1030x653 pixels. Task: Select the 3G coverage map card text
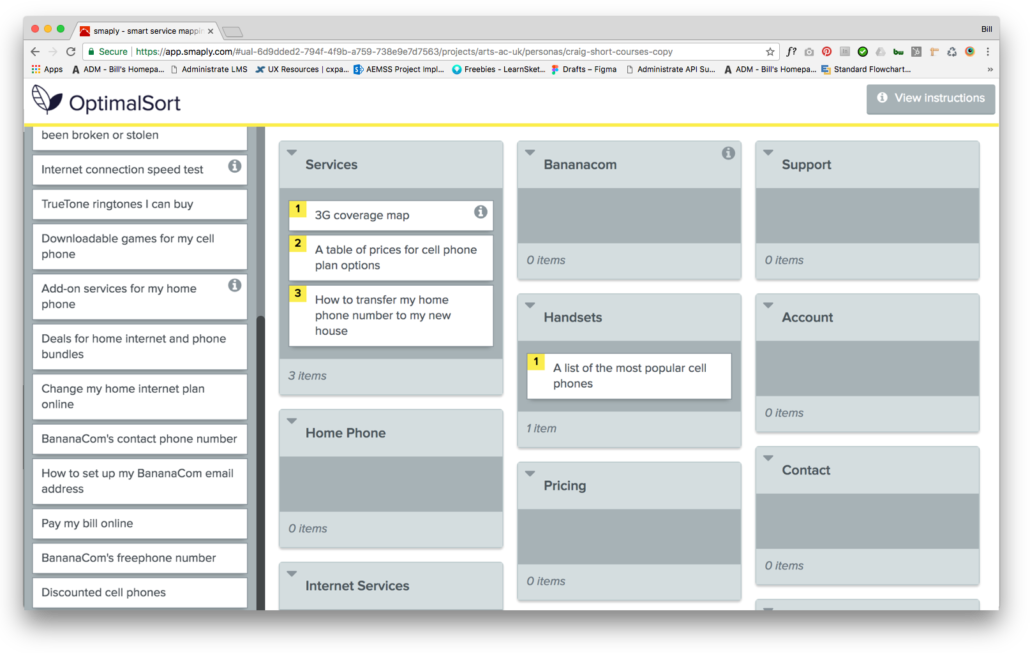coord(362,215)
